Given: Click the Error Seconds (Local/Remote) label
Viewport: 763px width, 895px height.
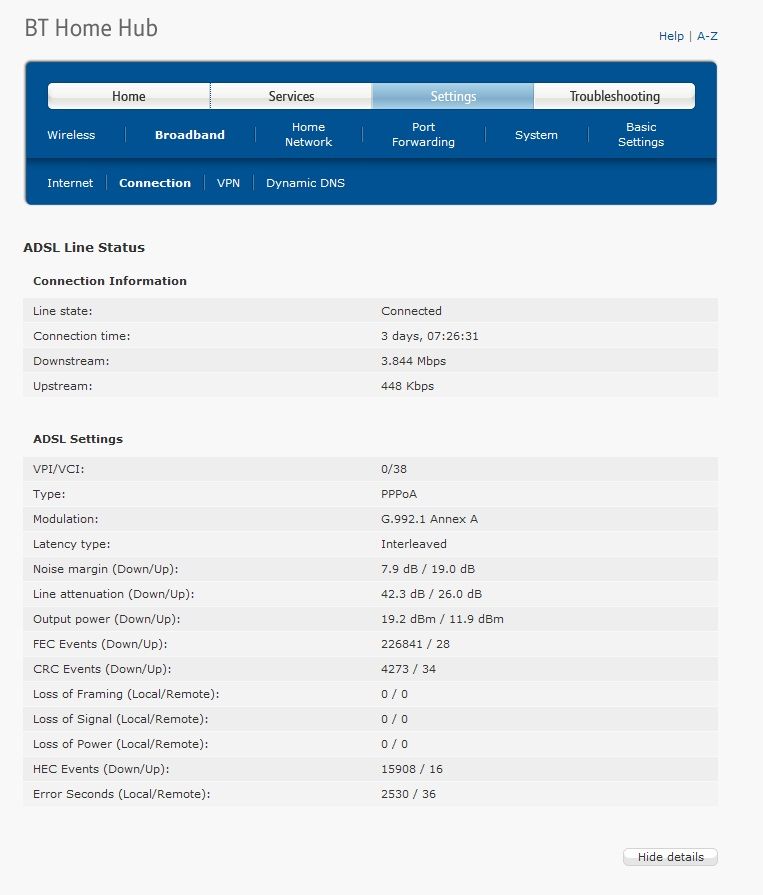Looking at the screenshot, I should [122, 795].
